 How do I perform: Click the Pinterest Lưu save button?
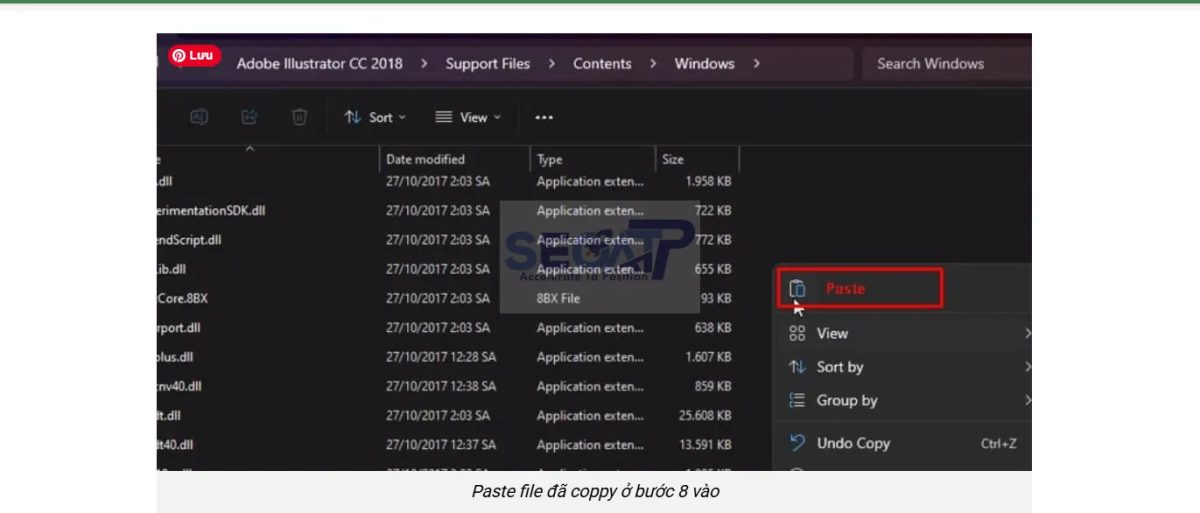coord(195,56)
